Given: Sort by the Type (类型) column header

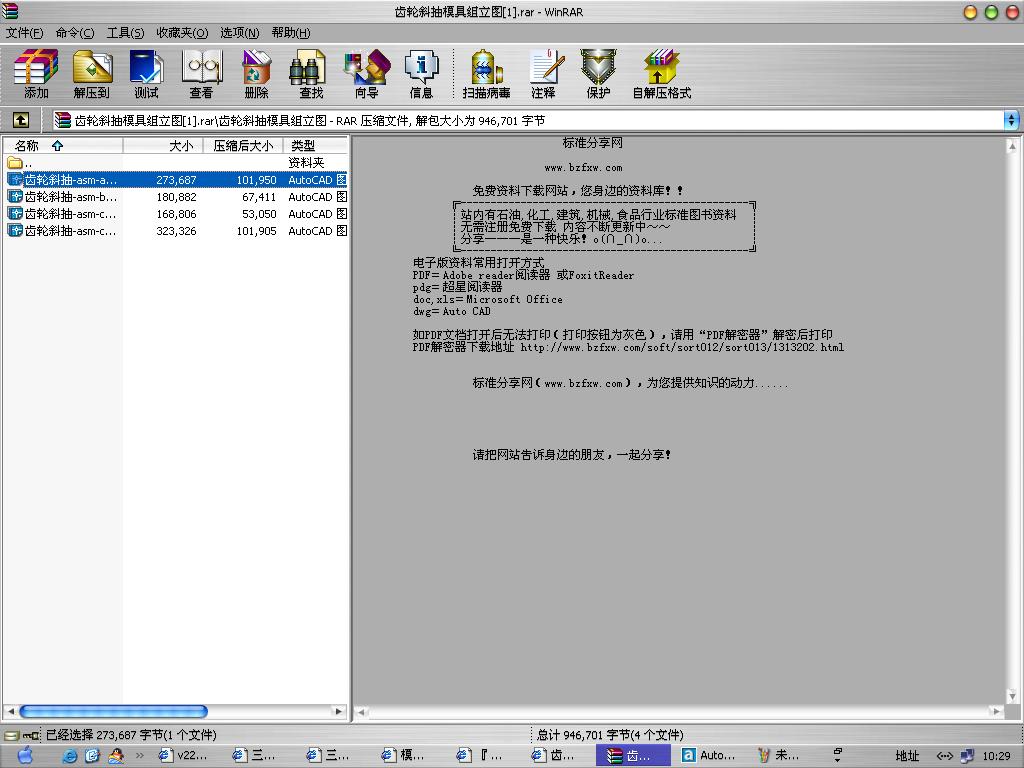Looking at the screenshot, I should [x=315, y=146].
